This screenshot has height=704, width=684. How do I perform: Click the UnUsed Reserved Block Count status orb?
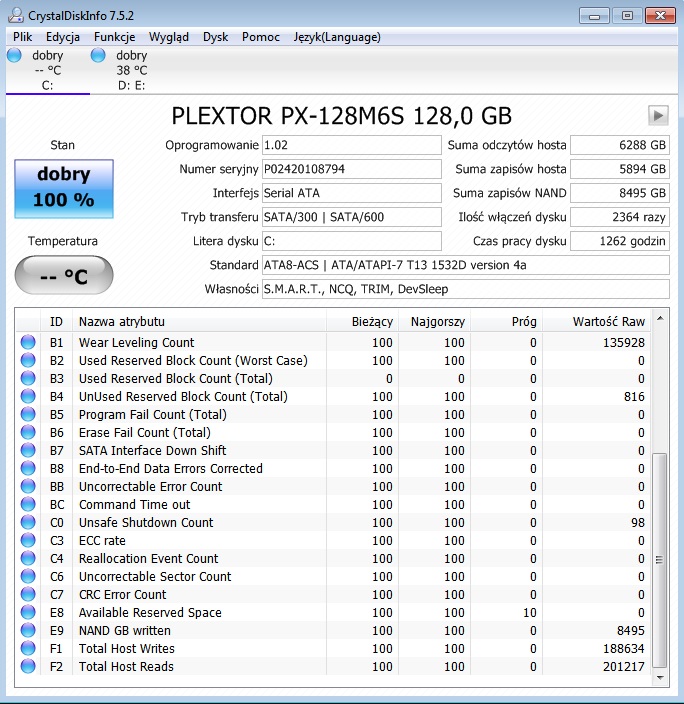coord(28,396)
